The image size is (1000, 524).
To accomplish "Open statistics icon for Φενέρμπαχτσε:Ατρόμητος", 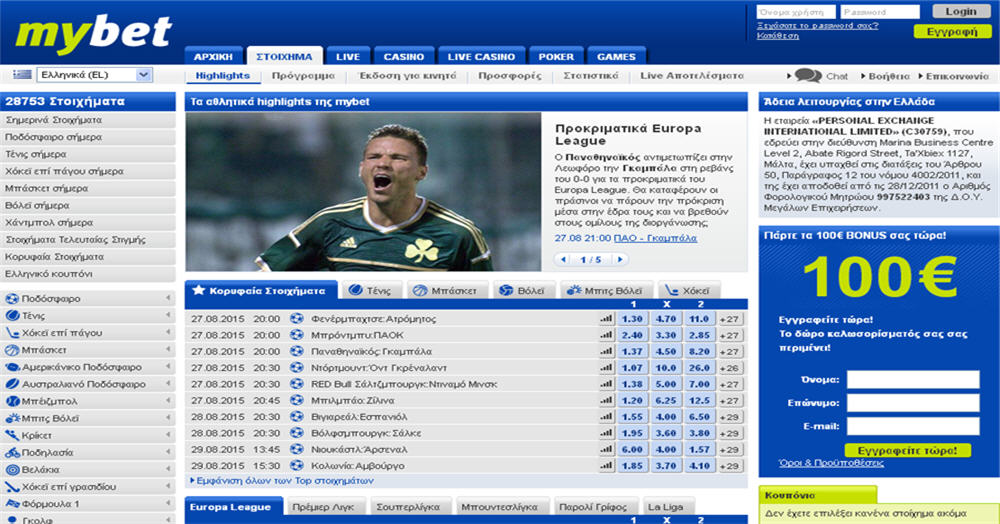I will [x=606, y=319].
